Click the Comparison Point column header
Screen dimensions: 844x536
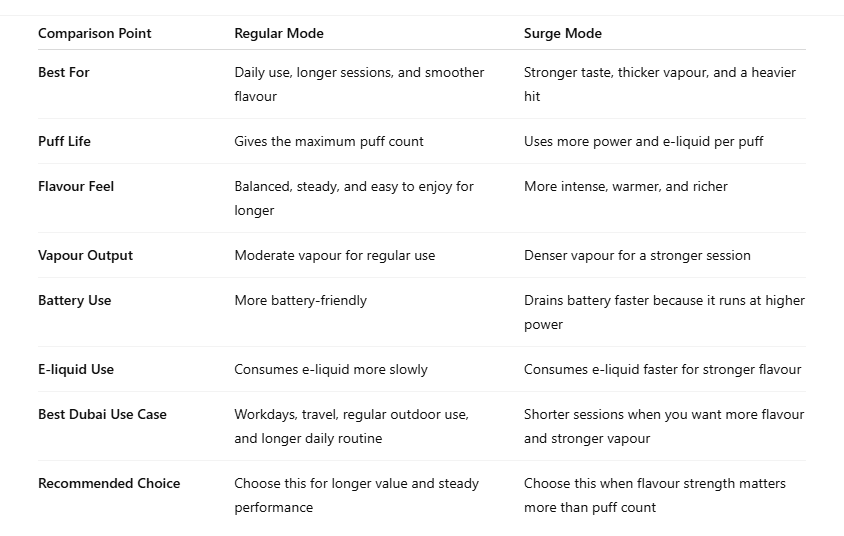(95, 33)
